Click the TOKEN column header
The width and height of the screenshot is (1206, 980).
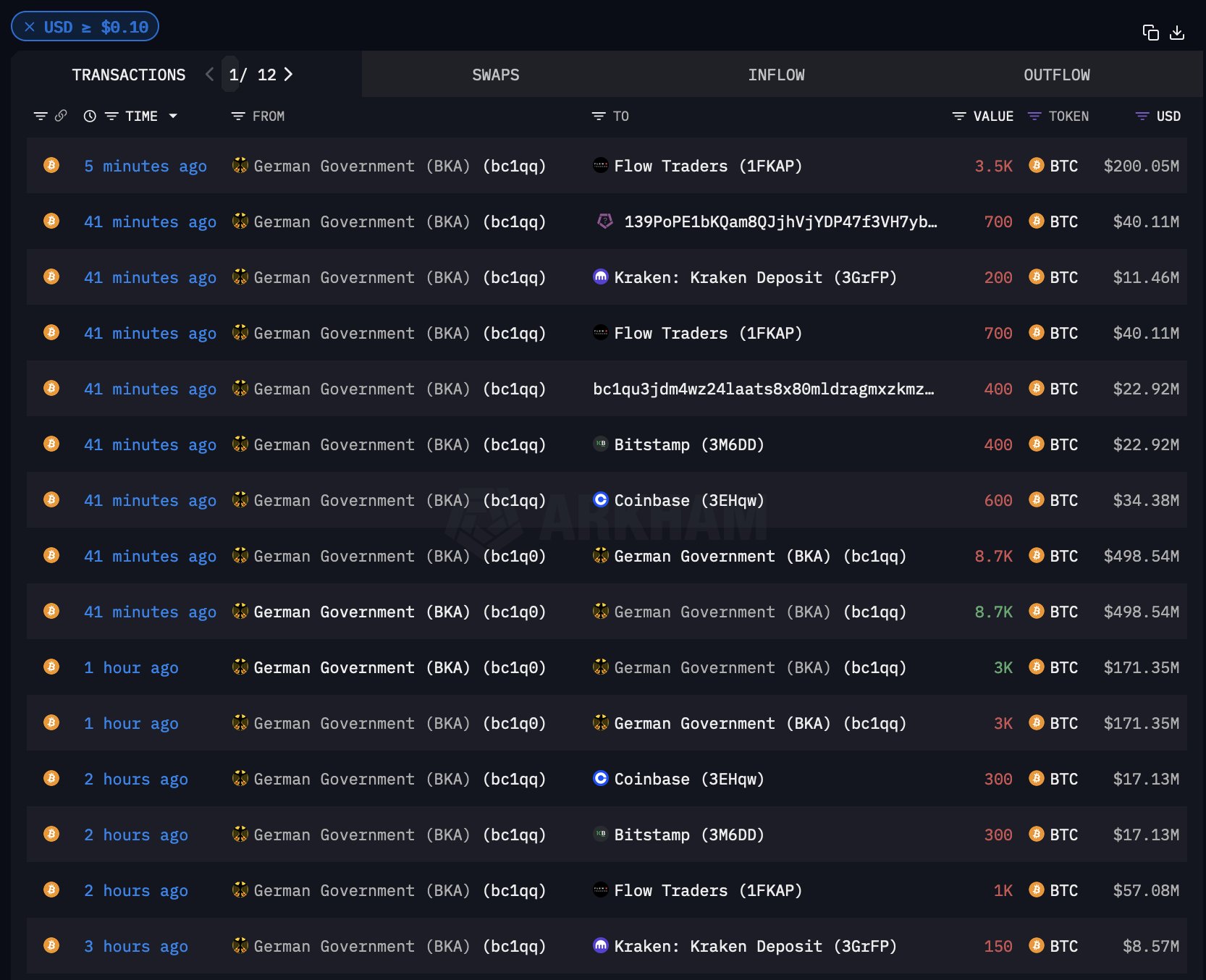[x=1068, y=116]
